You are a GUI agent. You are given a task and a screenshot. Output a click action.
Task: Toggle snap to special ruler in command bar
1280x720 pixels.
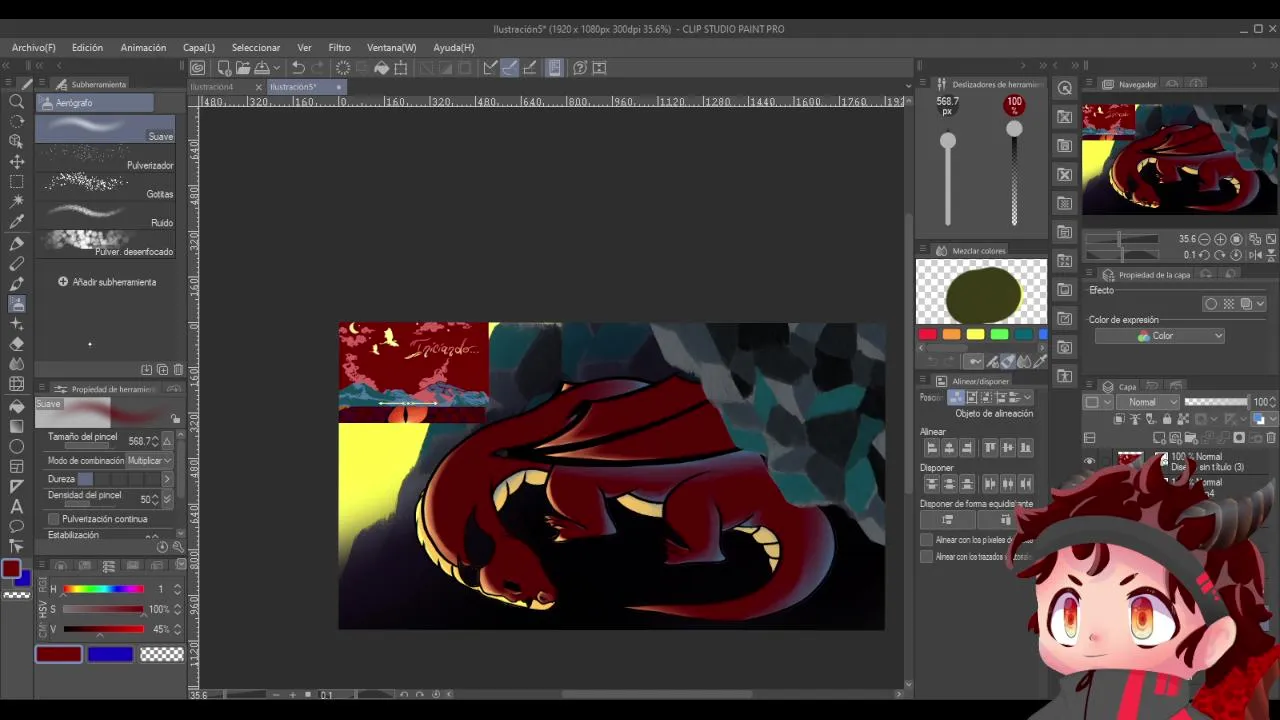(509, 68)
